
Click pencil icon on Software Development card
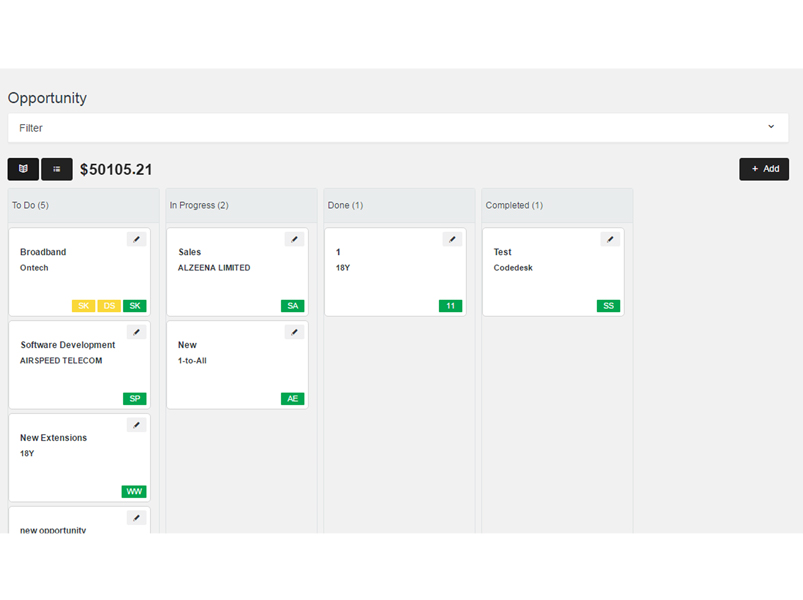[x=137, y=332]
